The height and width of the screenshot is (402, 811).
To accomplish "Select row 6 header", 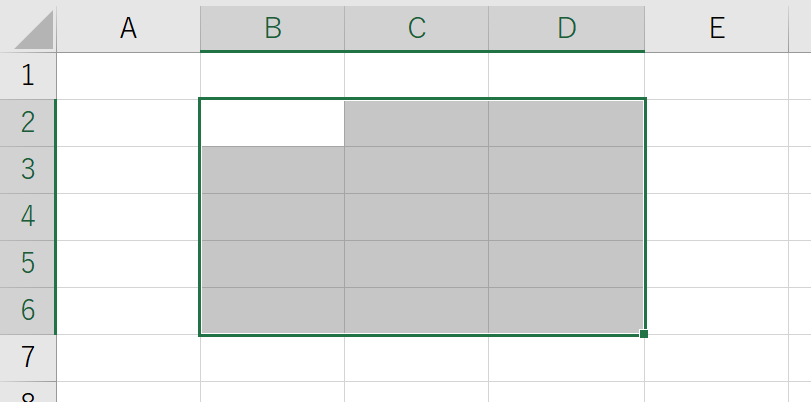I will click(28, 311).
